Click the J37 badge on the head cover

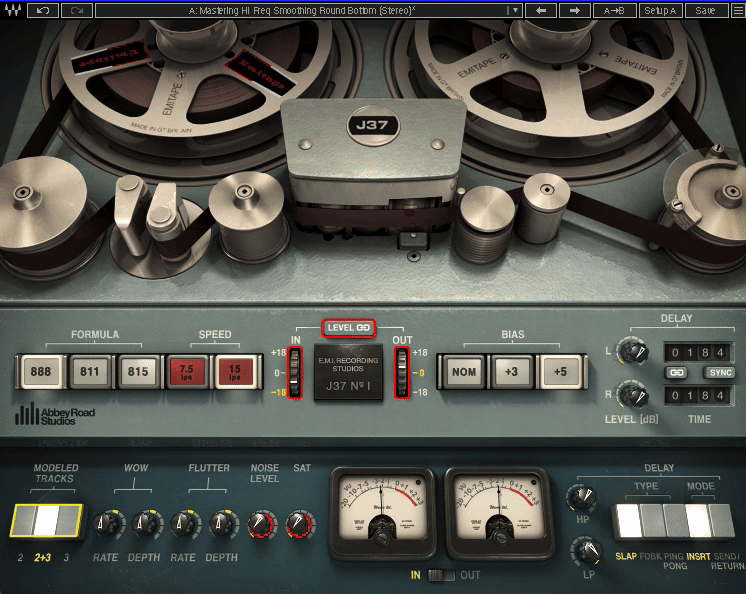(x=373, y=125)
